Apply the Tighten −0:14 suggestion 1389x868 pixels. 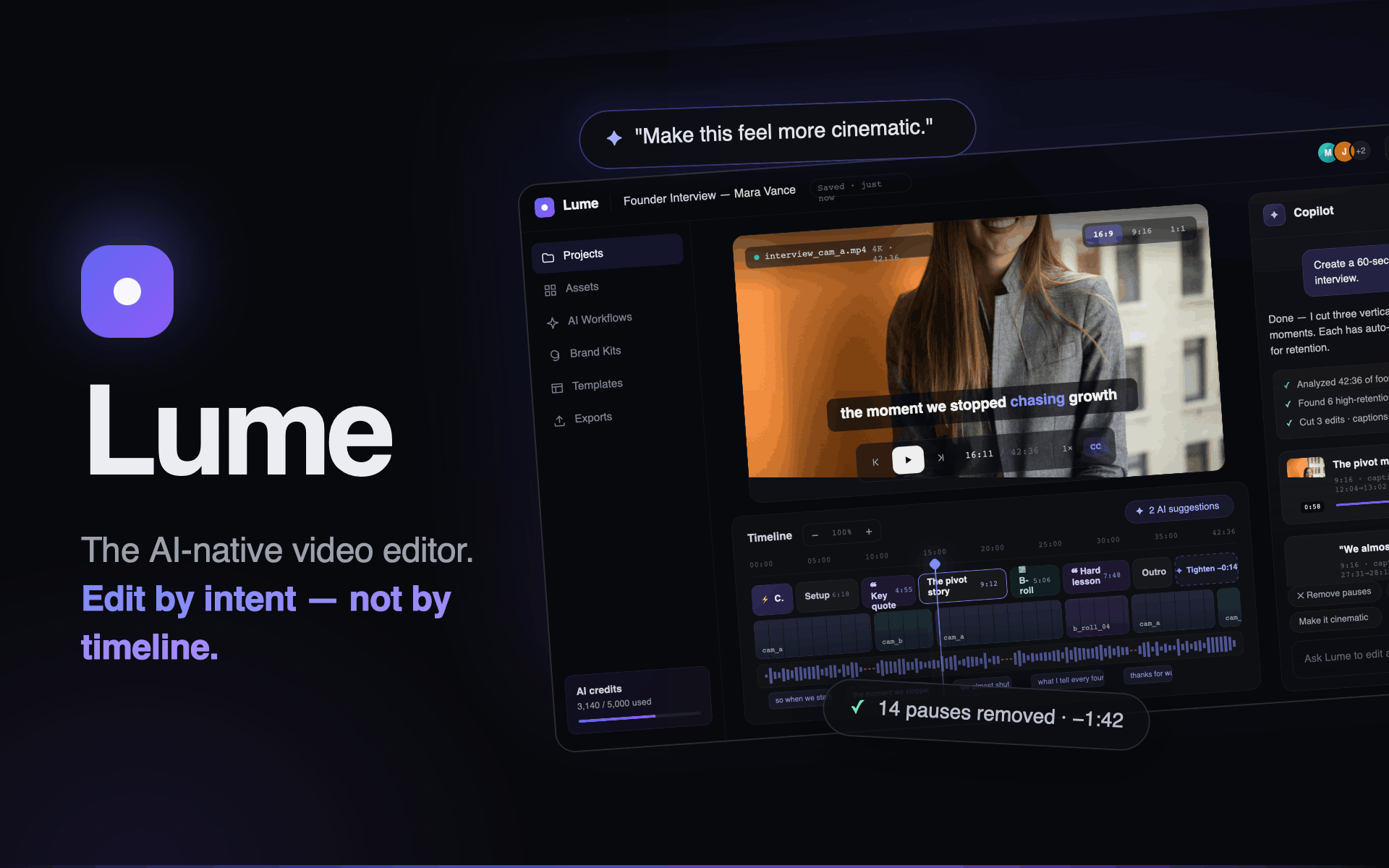(x=1207, y=569)
